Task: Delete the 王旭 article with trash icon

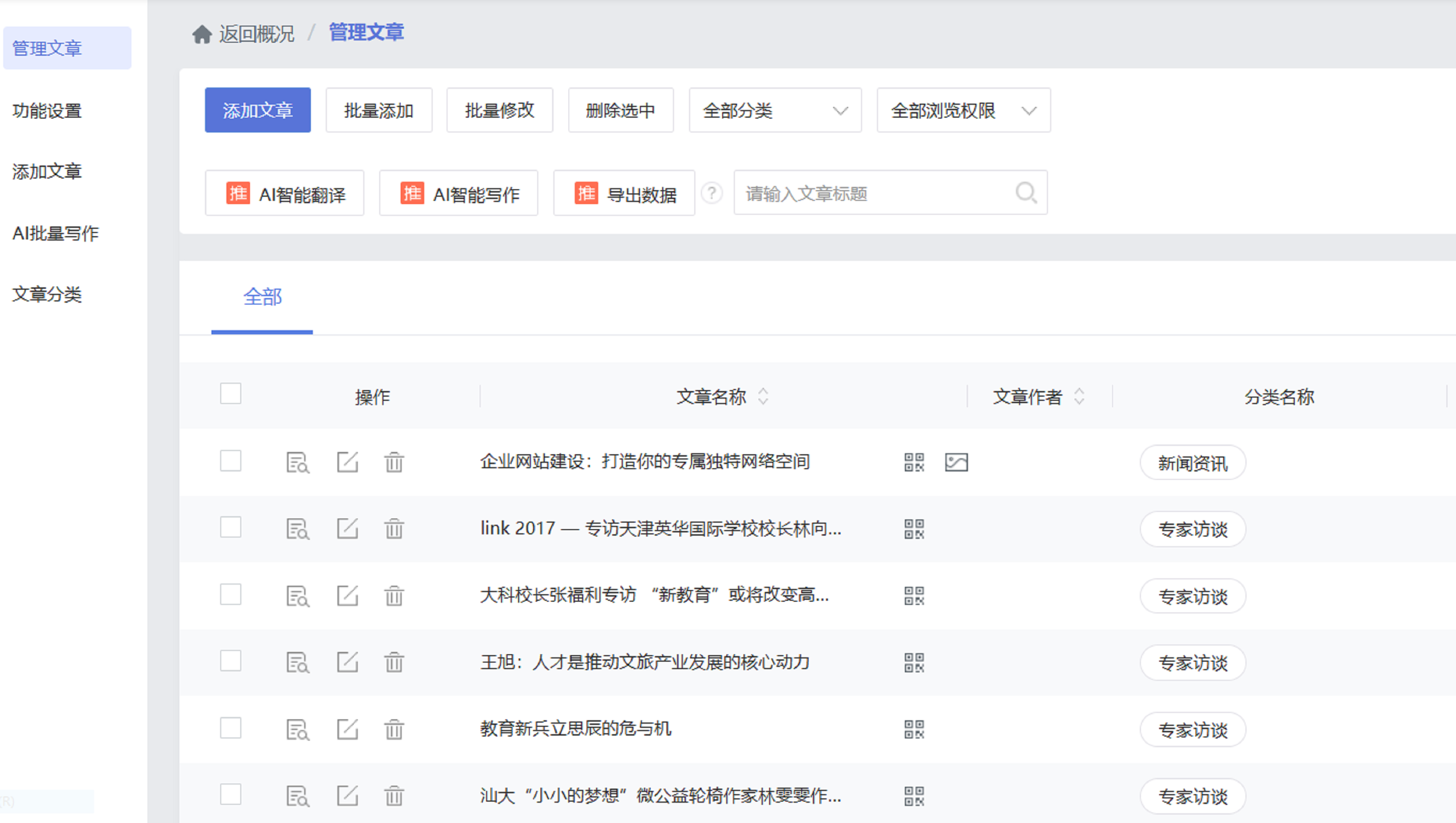Action: 394,663
